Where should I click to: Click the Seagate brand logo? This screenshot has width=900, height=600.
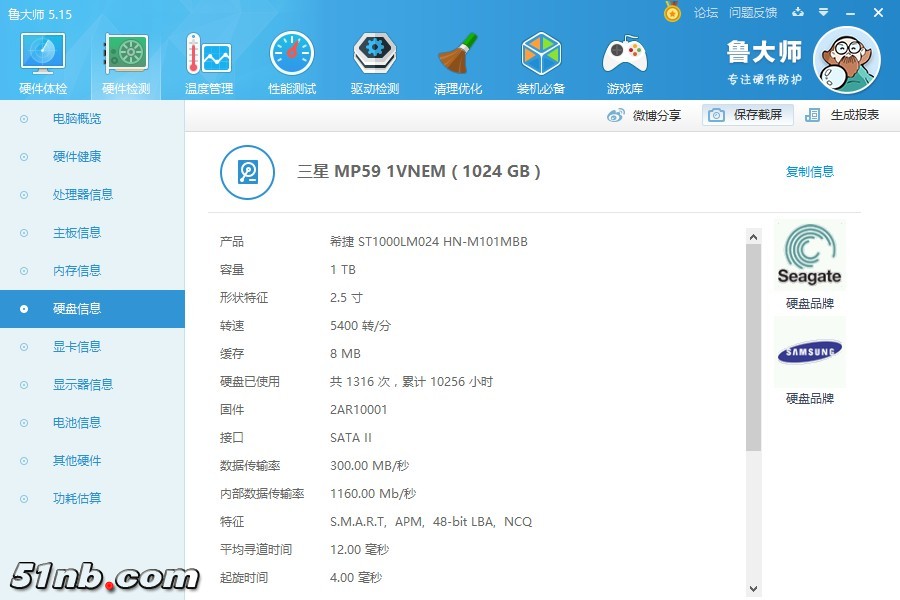coord(809,256)
